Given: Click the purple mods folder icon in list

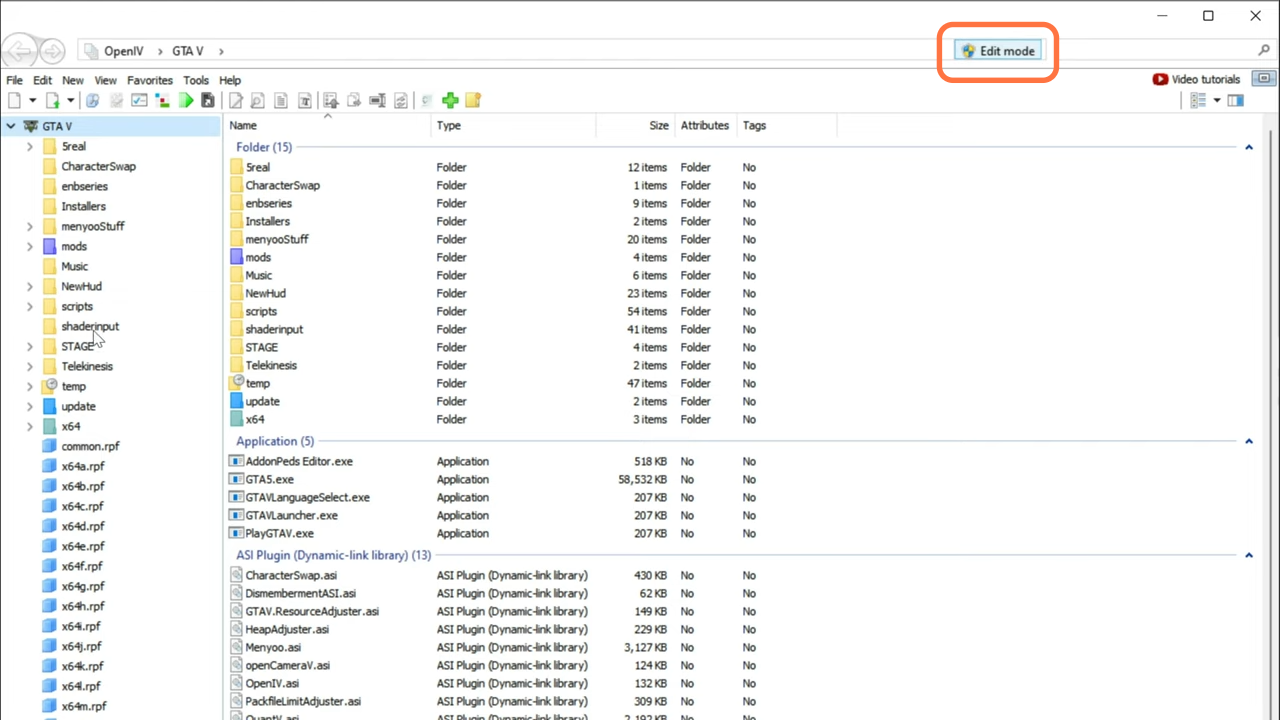Looking at the screenshot, I should [237, 257].
